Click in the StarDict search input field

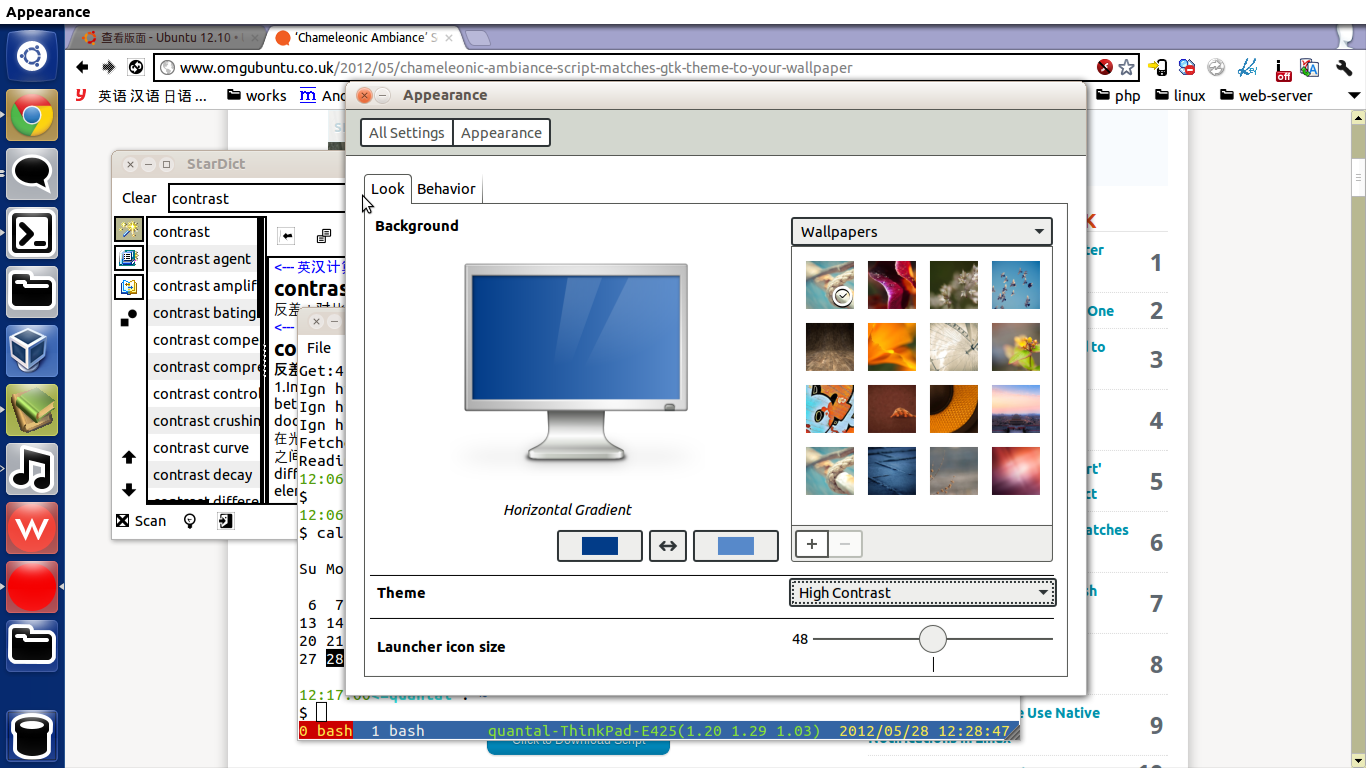click(x=258, y=198)
